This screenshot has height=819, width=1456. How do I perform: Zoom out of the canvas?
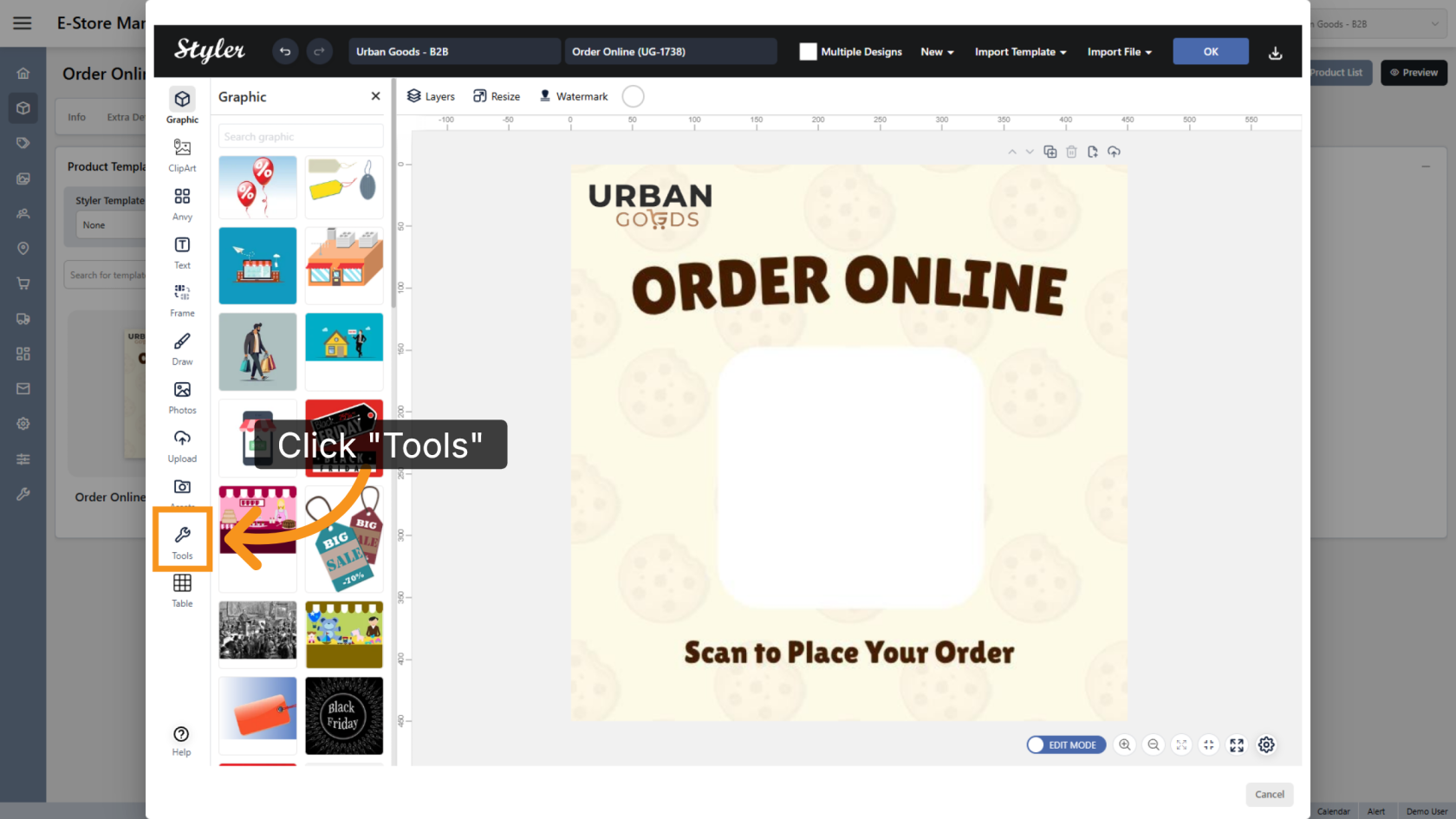point(1154,744)
